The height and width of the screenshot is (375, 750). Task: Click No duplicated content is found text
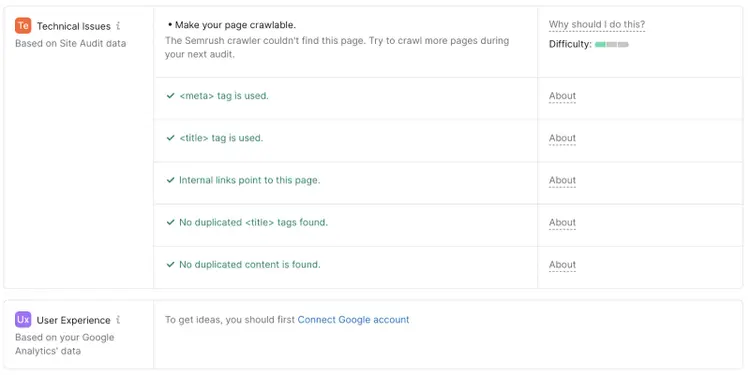click(x=250, y=265)
